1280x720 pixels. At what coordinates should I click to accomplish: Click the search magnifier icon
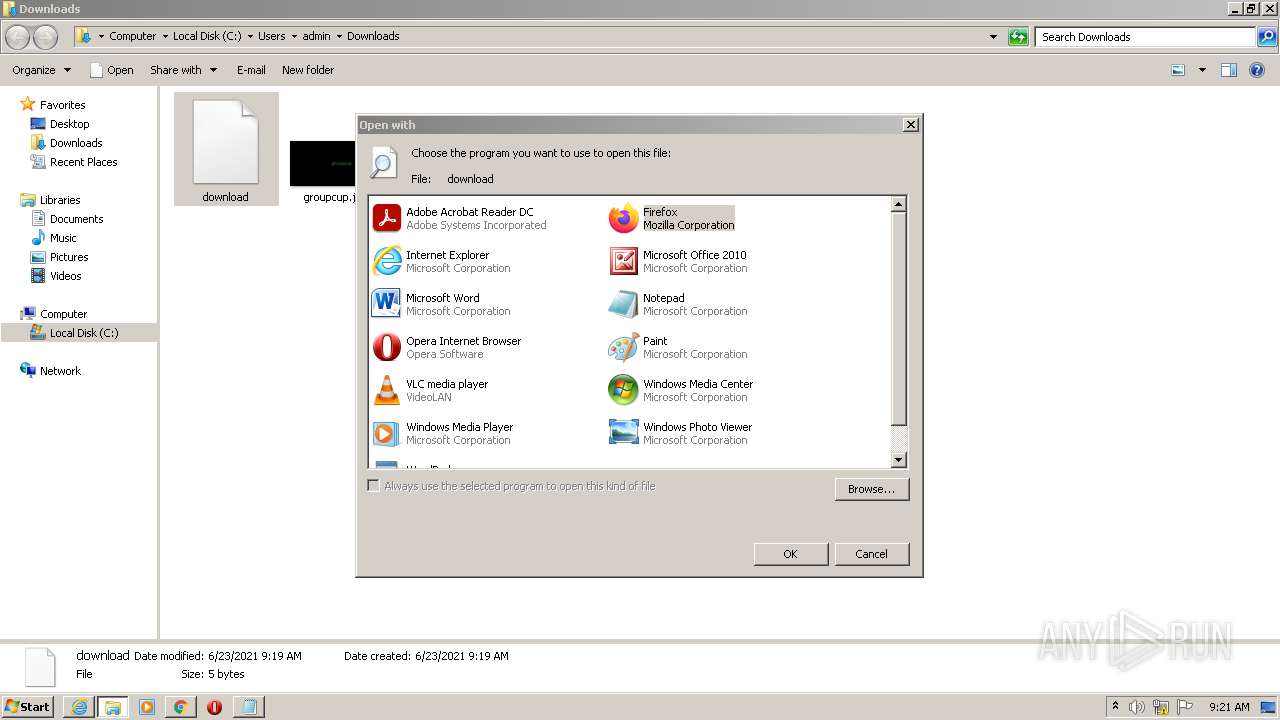pyautogui.click(x=1266, y=37)
